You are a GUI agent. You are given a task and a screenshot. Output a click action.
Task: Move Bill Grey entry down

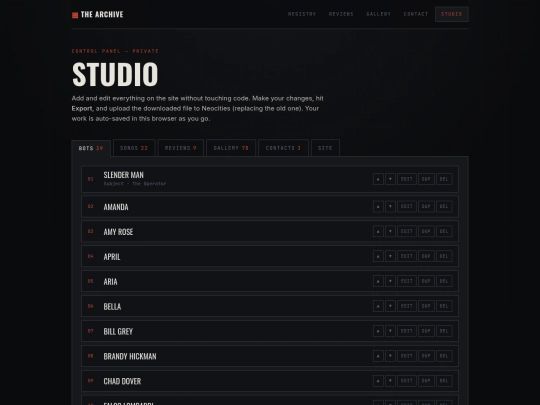(390, 331)
